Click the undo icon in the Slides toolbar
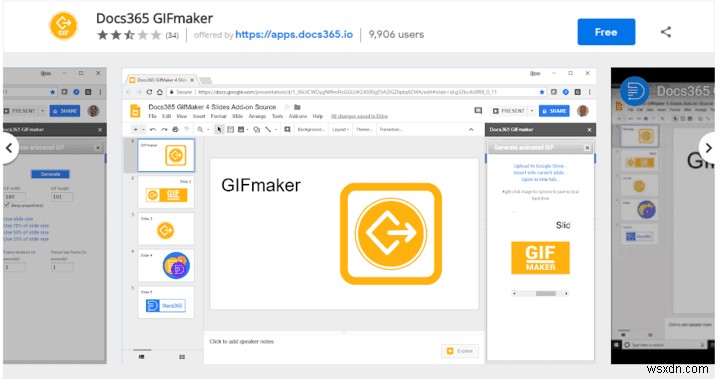This screenshot has height=379, width=720. (153, 130)
